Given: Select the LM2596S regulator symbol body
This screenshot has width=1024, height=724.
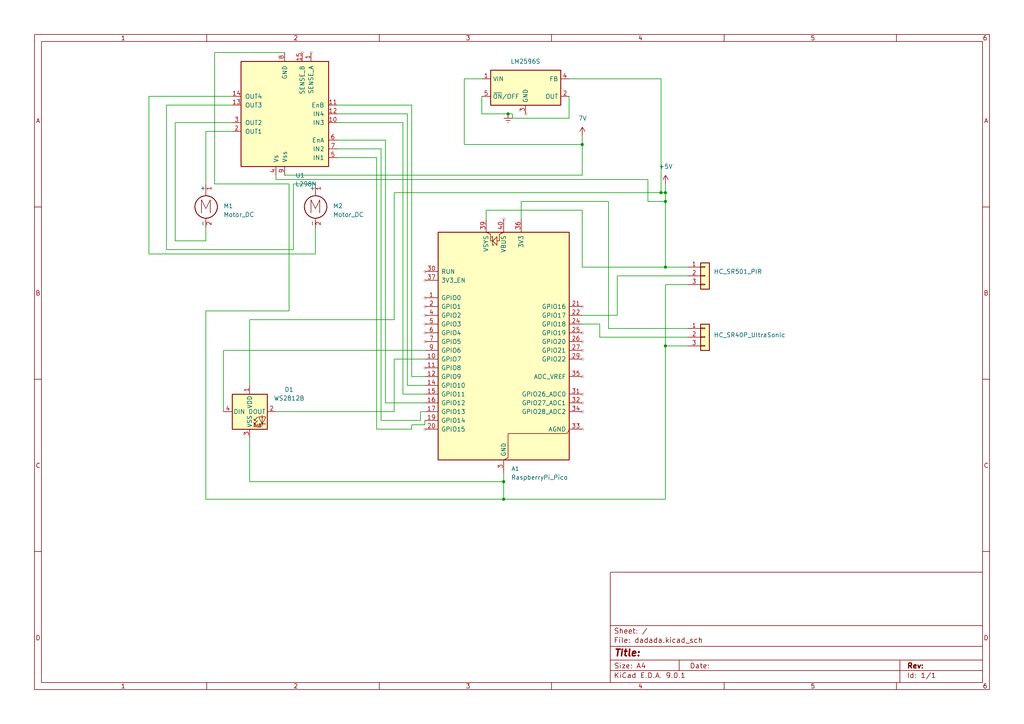Looking at the screenshot, I should tap(525, 87).
